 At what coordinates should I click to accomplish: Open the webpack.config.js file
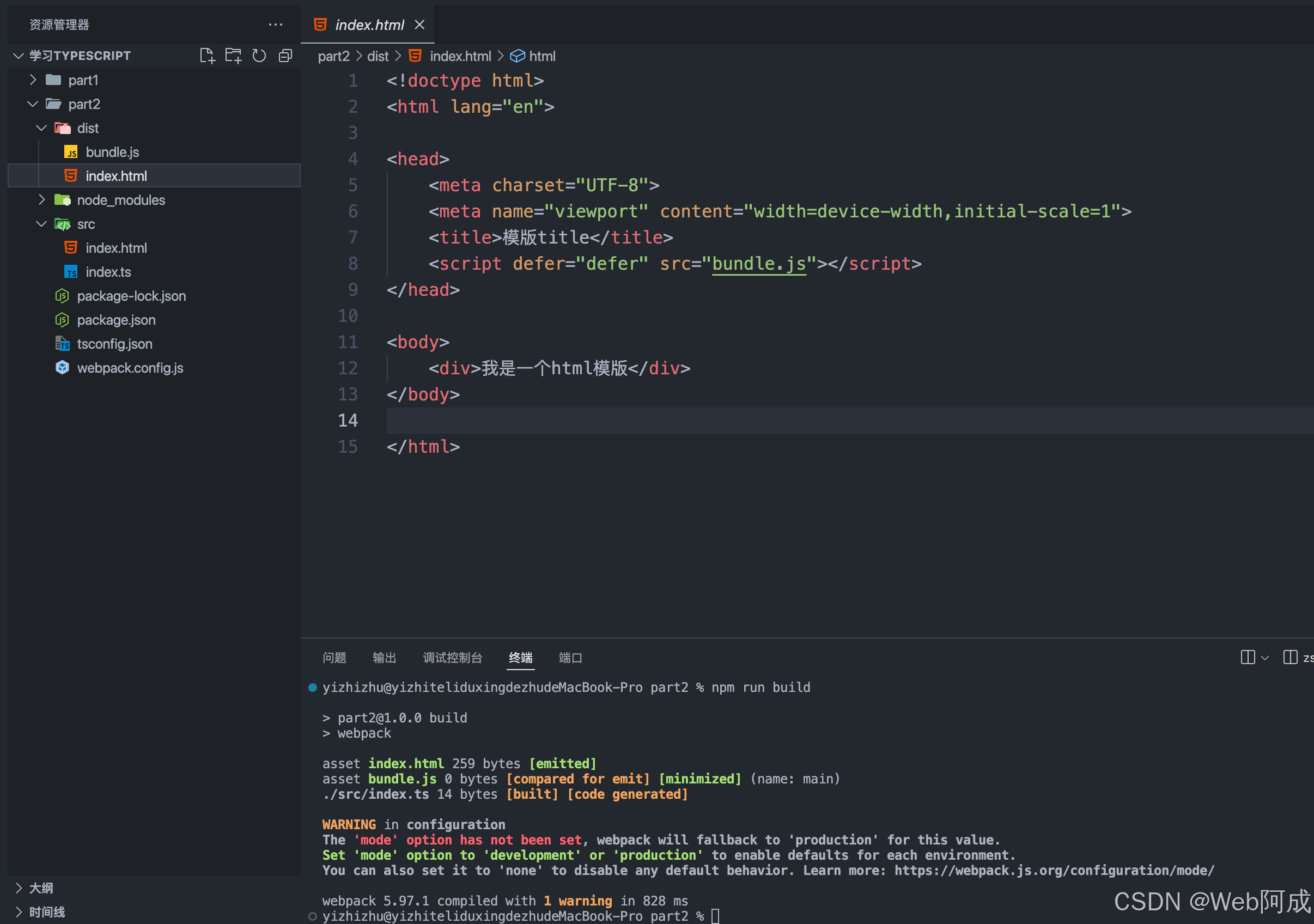[x=130, y=368]
